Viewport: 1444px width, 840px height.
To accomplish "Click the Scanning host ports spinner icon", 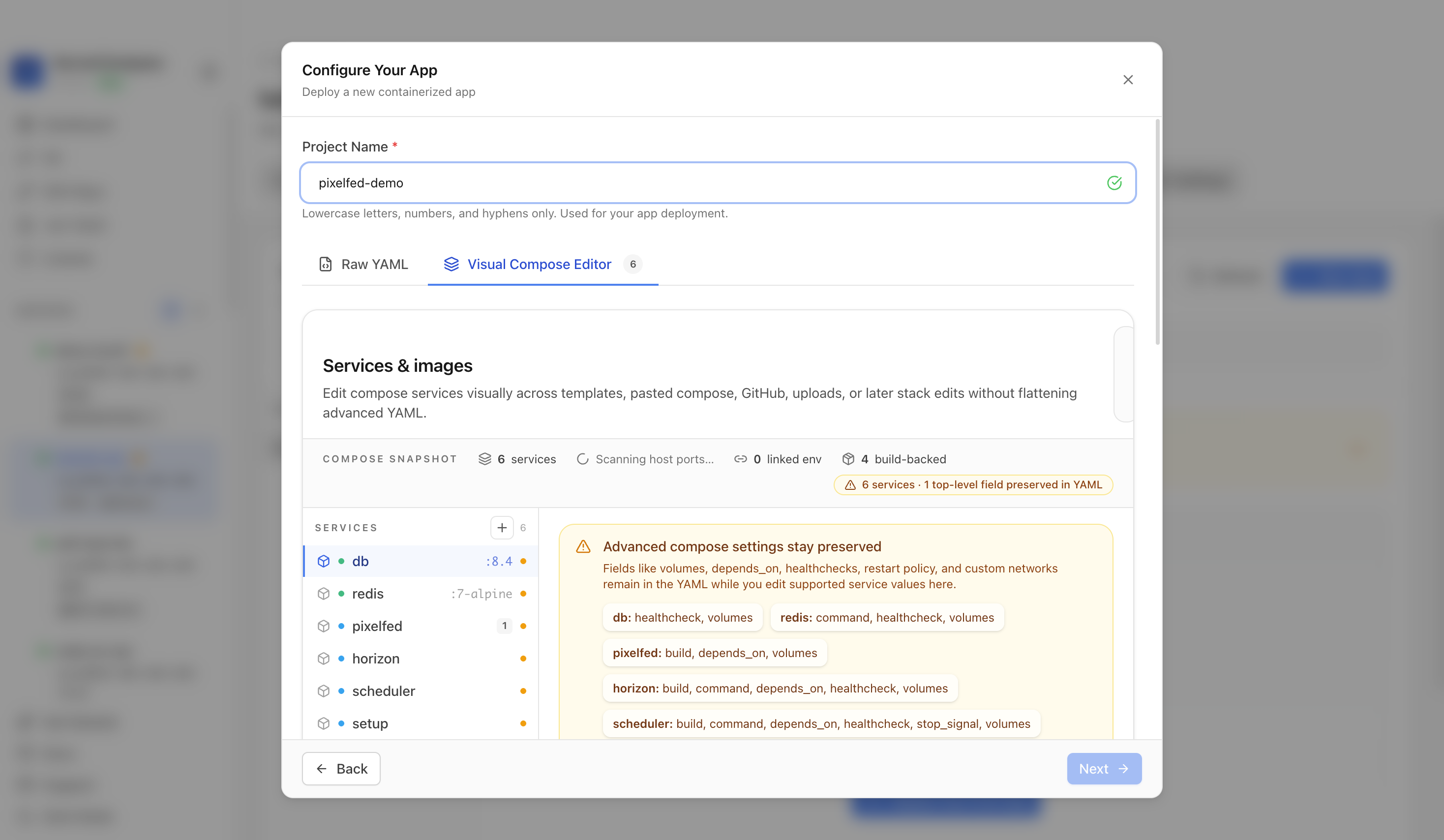I will [583, 459].
